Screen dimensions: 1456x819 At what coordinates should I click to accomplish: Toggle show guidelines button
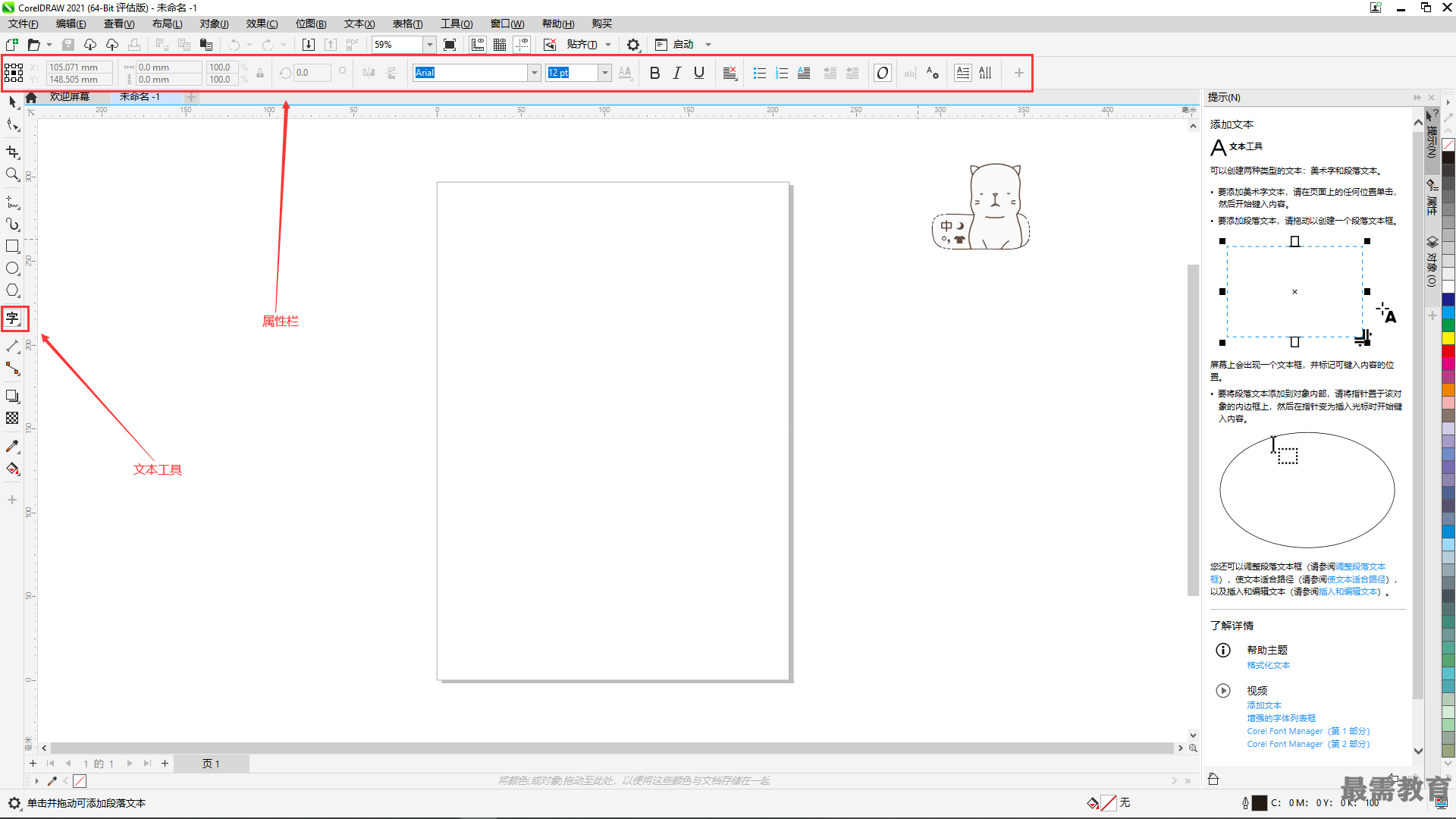tap(522, 45)
